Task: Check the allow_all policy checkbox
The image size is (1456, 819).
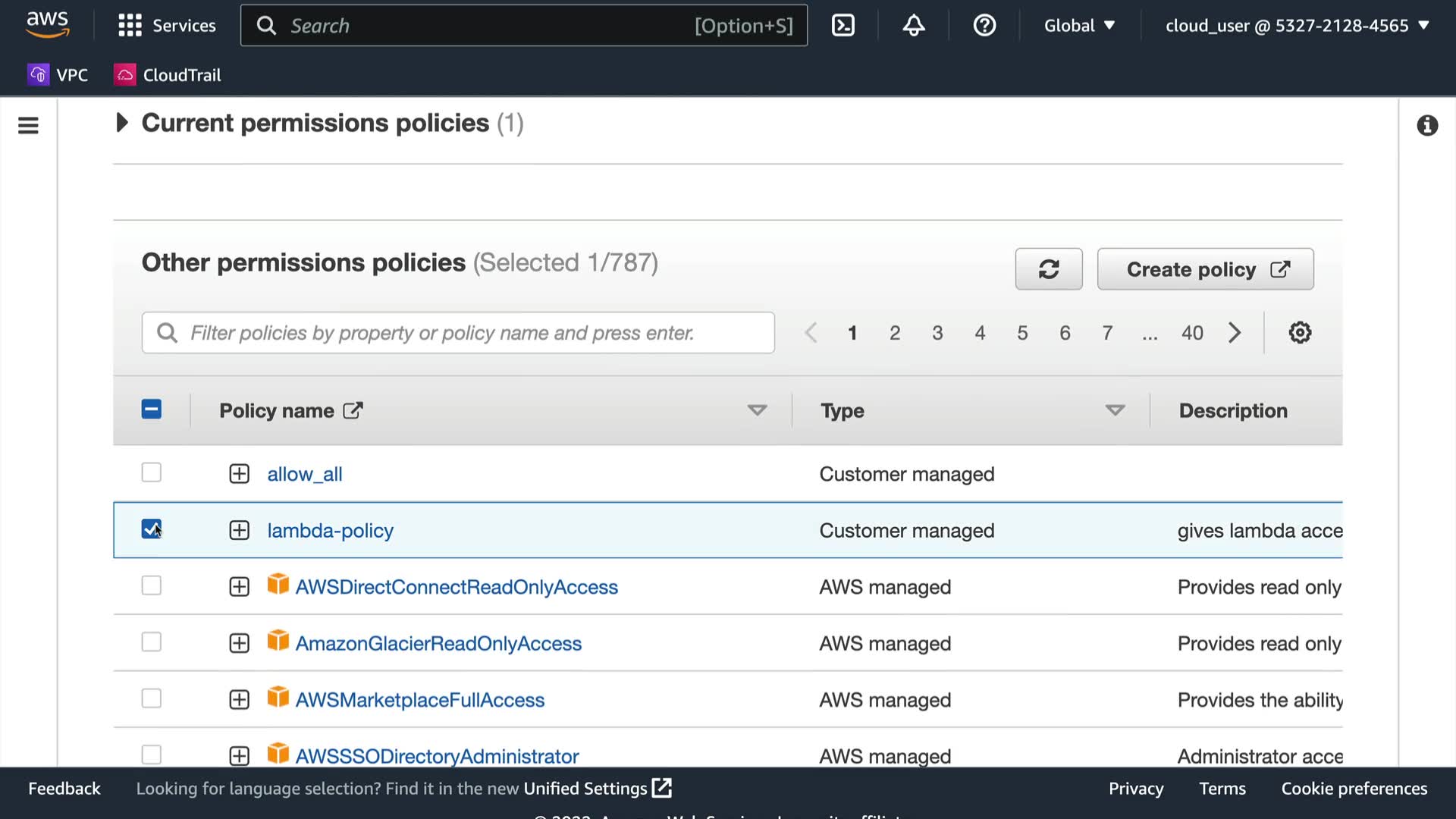Action: [152, 472]
